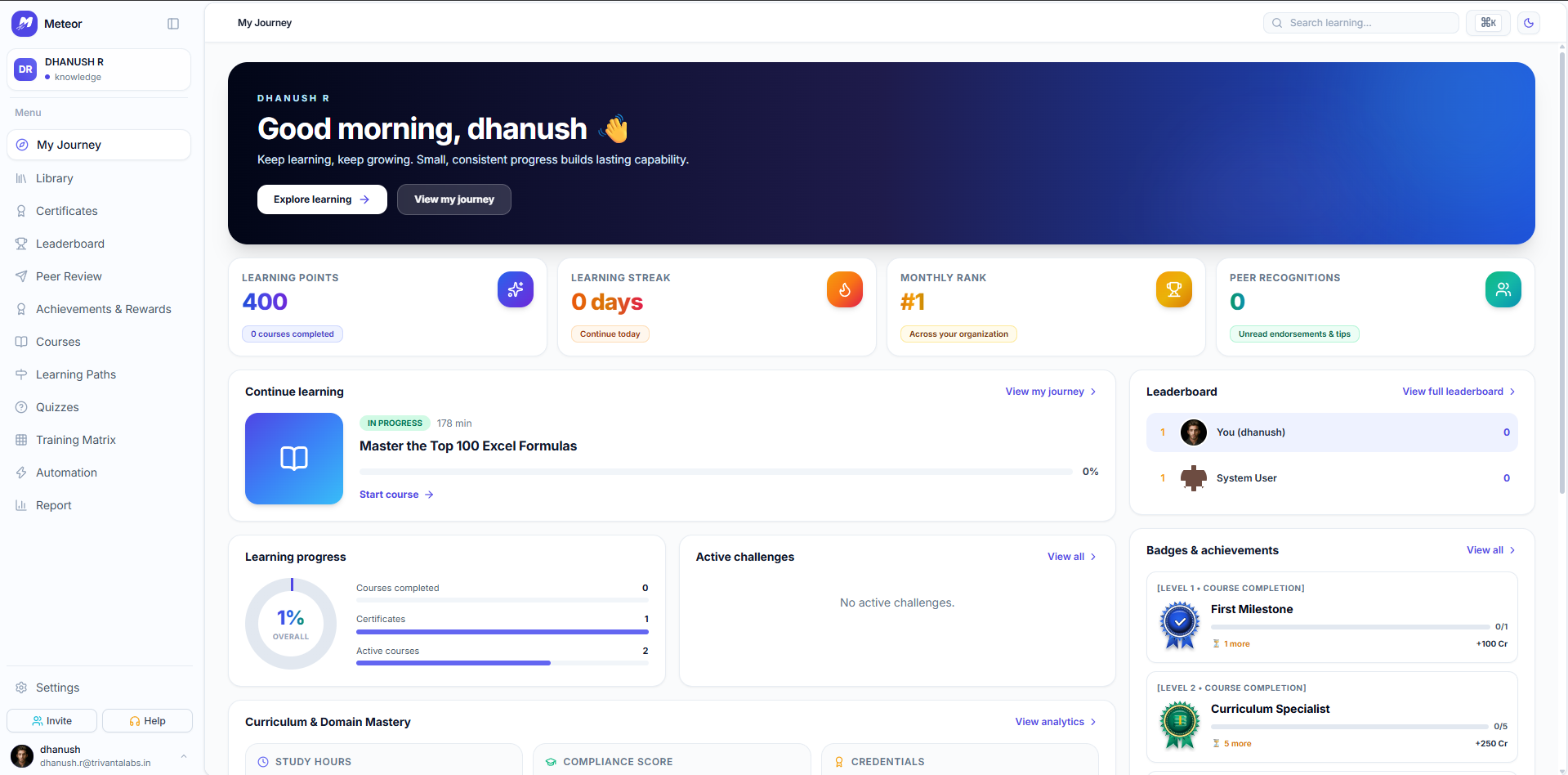Select You (dhanush) leaderboard row

tap(1332, 432)
